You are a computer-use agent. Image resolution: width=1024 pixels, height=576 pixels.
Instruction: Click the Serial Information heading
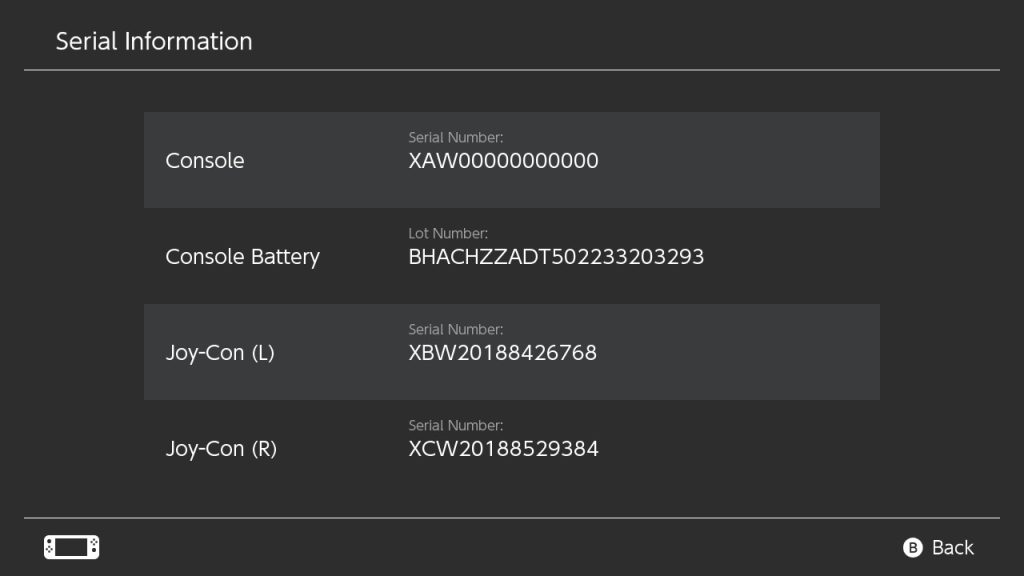coord(153,41)
